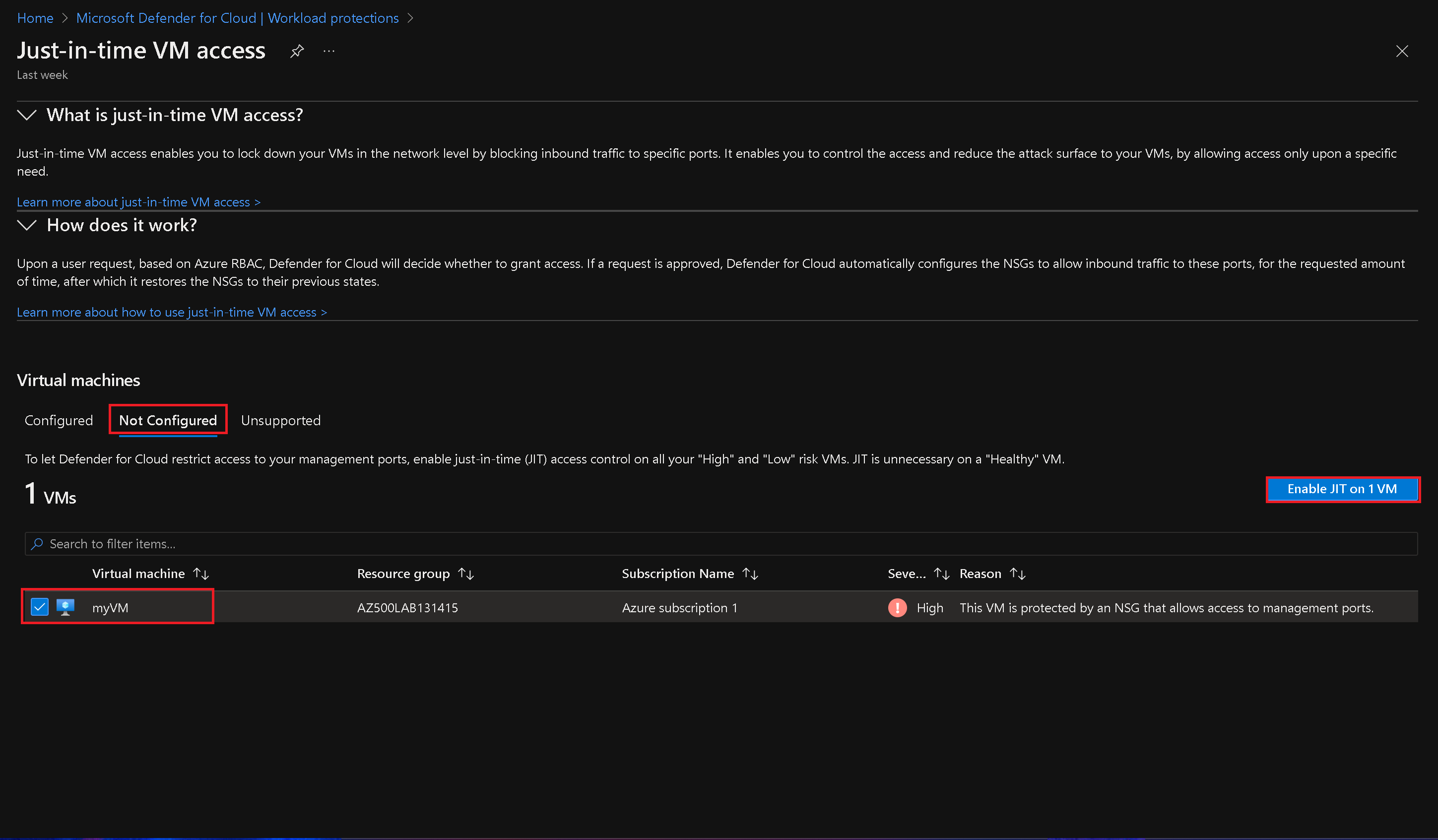Collapse the How does it work section
Image resolution: width=1438 pixels, height=840 pixels.
pyautogui.click(x=26, y=225)
